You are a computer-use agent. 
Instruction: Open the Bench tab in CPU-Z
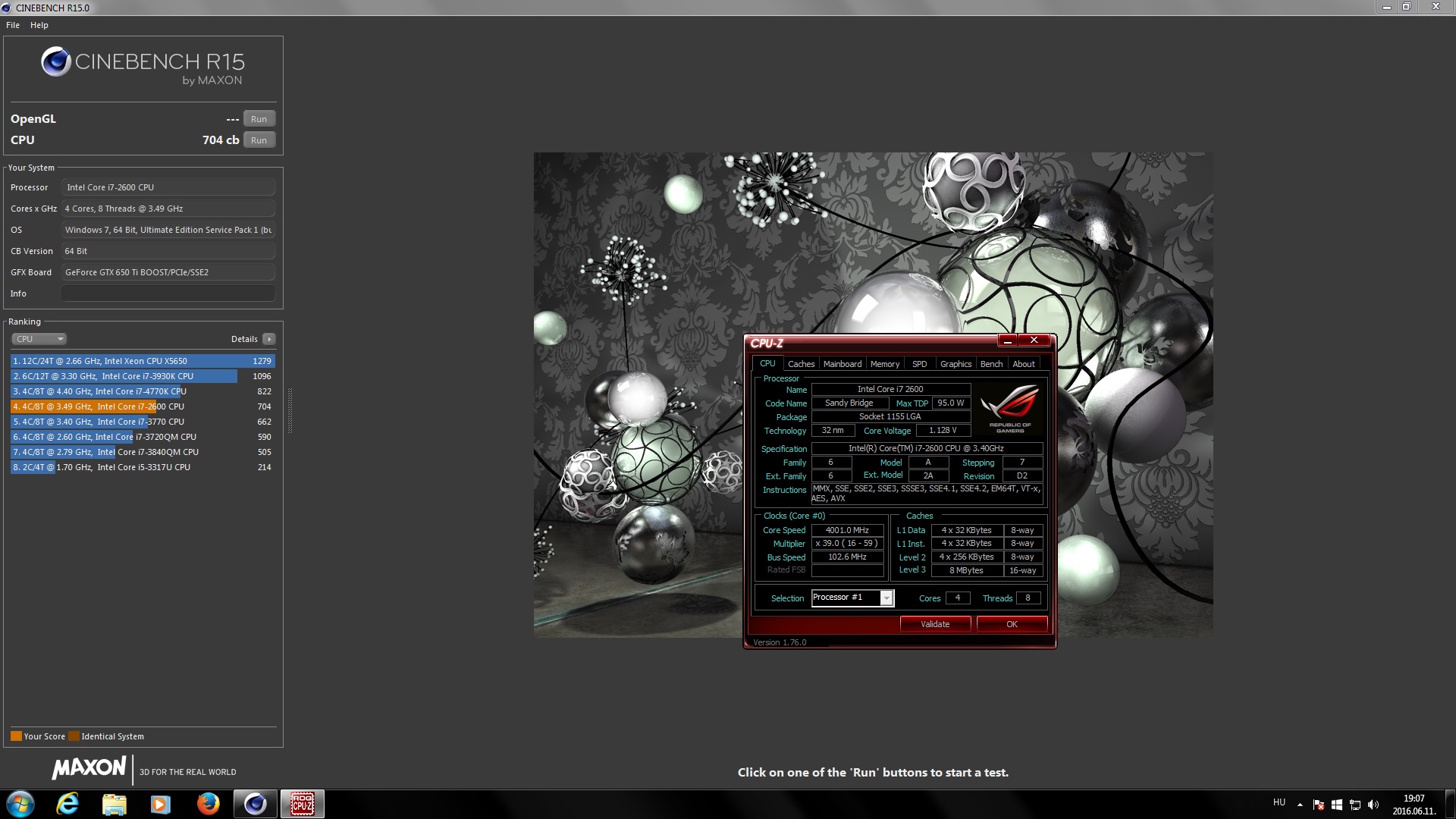point(991,364)
